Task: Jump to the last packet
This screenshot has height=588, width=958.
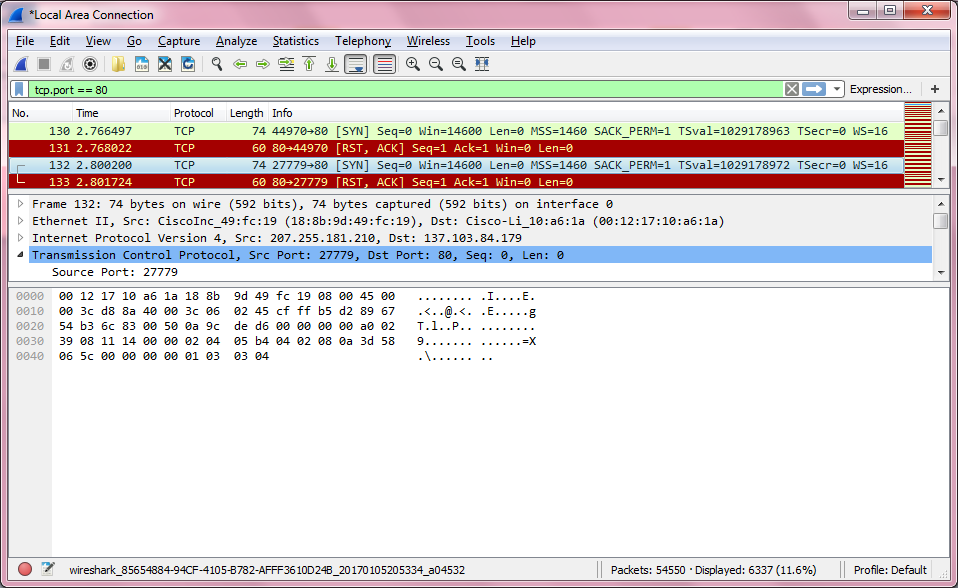Action: [x=332, y=64]
